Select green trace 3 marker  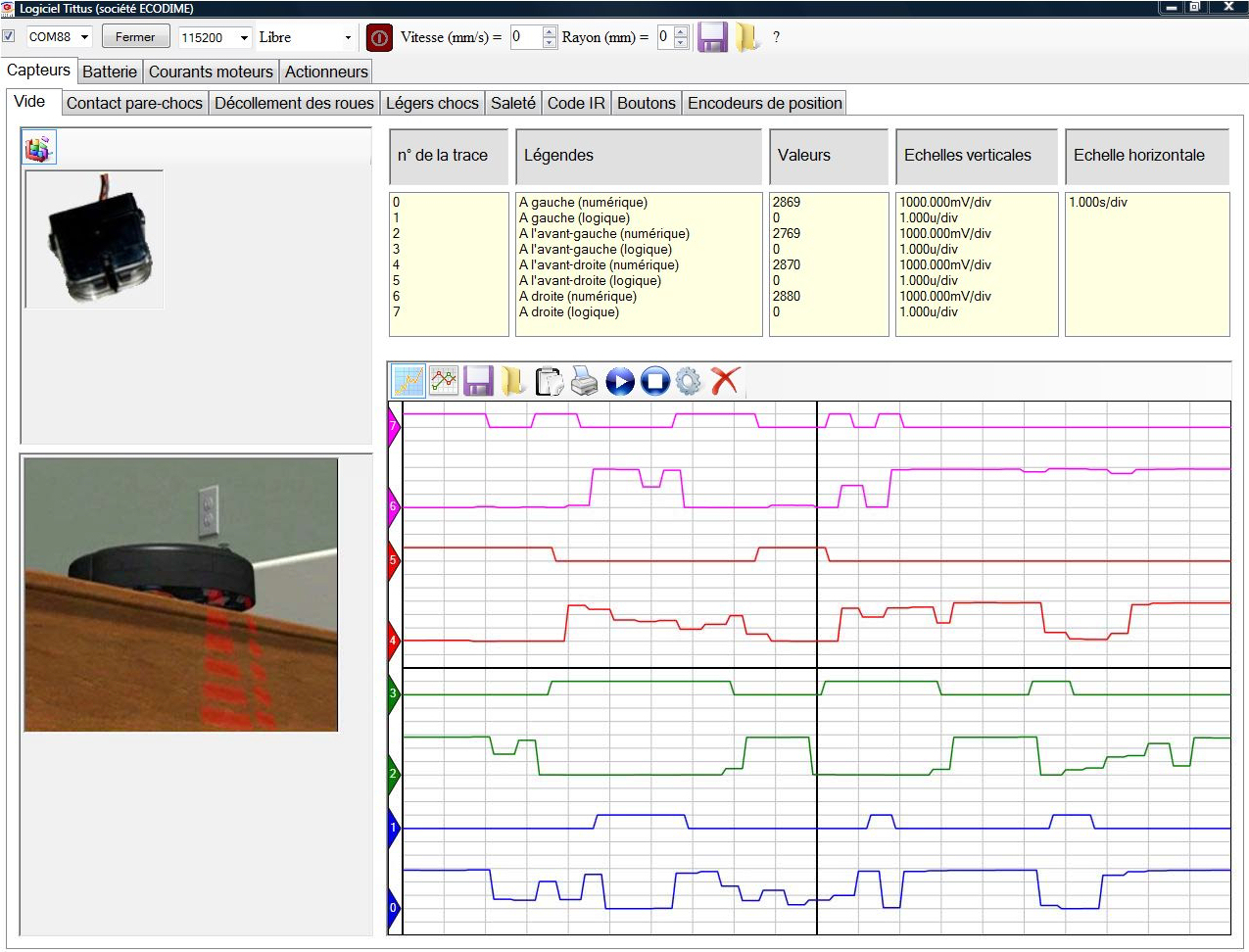(394, 693)
